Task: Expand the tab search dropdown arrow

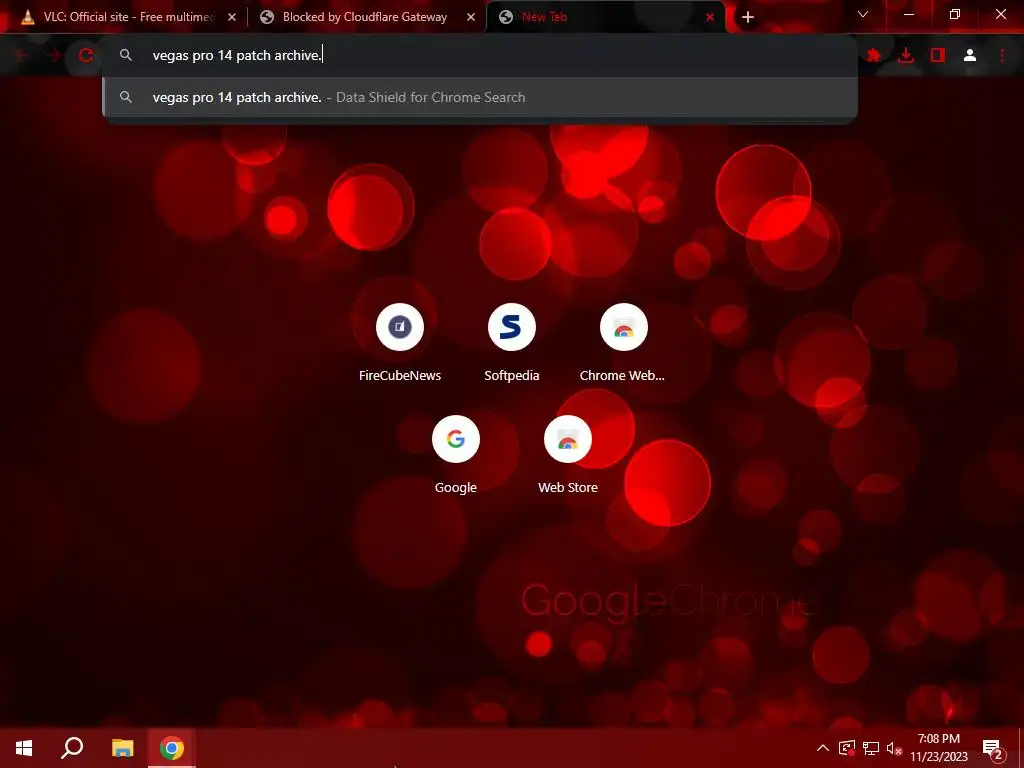Action: click(x=863, y=14)
